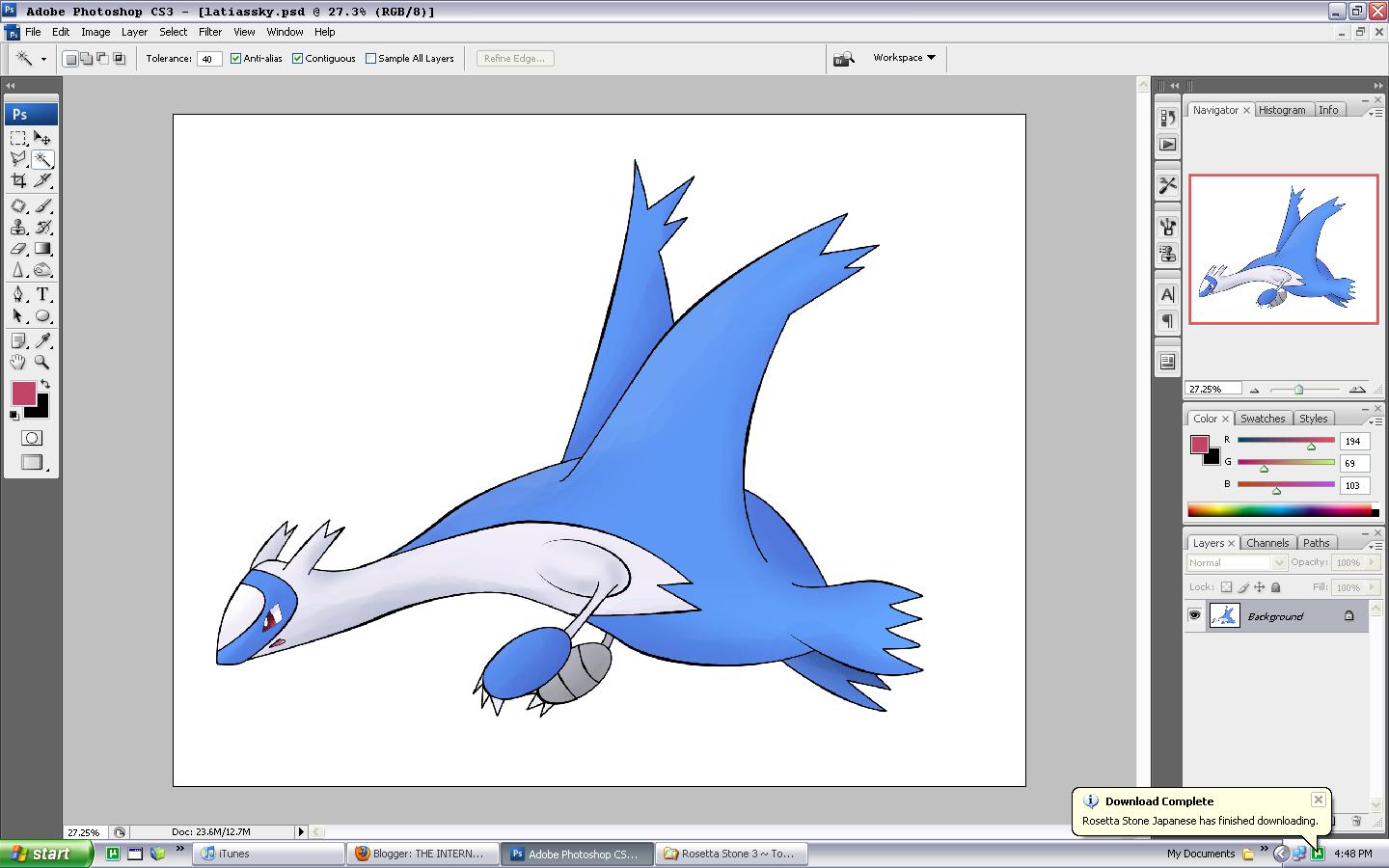Choose Add to selection mode button
This screenshot has width=1389, height=868.
(x=87, y=59)
